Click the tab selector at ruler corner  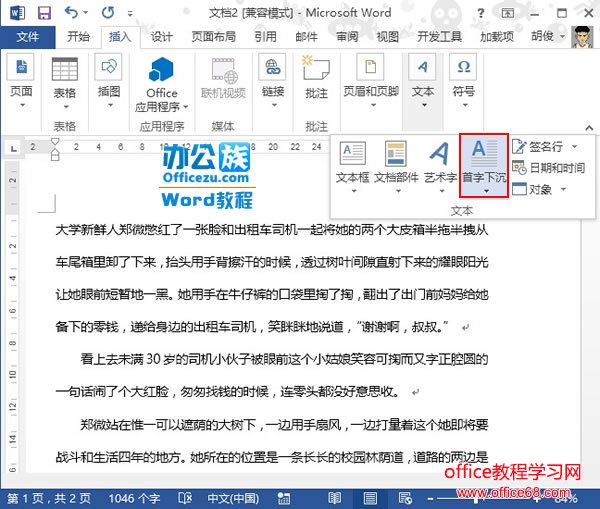pos(13,149)
